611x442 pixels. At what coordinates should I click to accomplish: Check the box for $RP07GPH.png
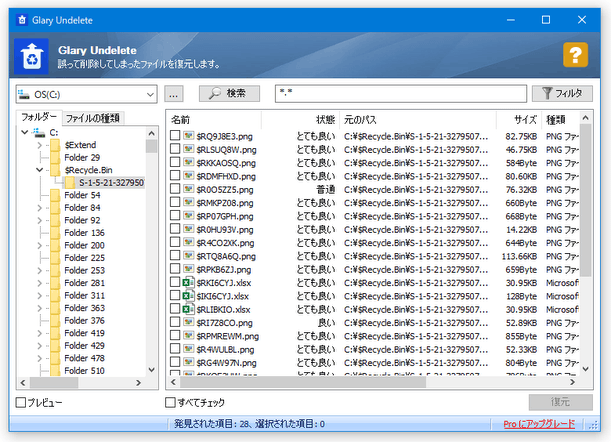pos(175,216)
